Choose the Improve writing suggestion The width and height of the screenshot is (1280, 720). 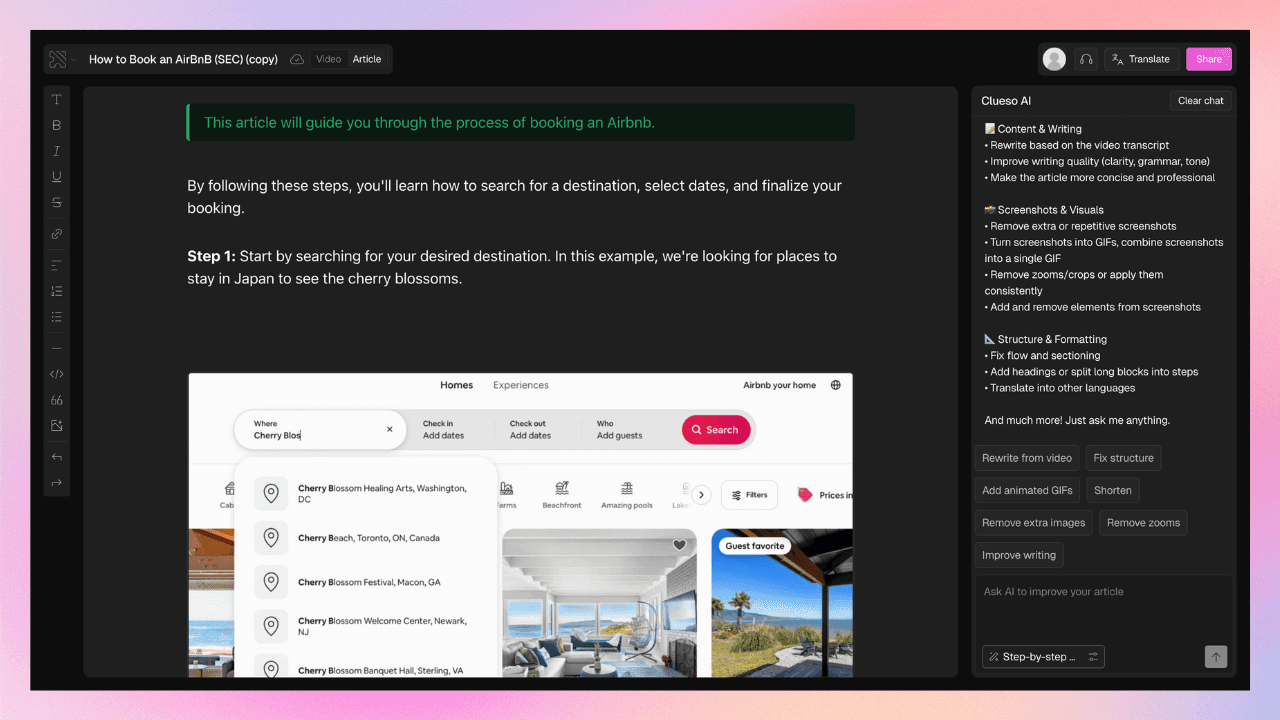coord(1019,555)
